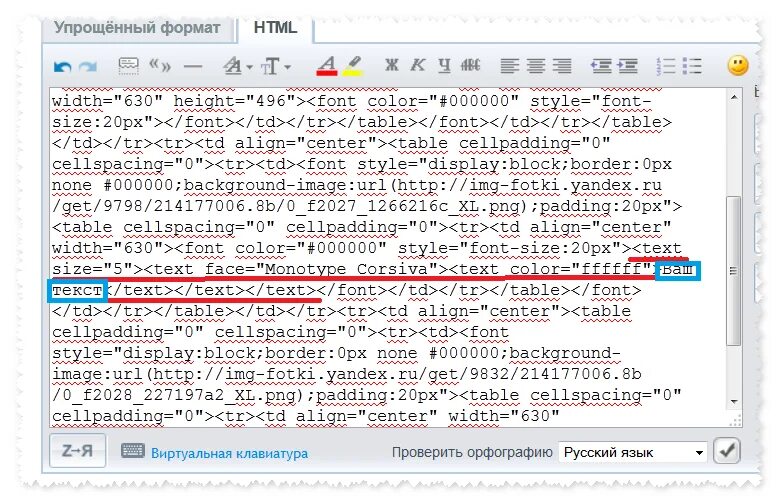
Task: Toggle strikethrough formatting
Action: coord(470,65)
